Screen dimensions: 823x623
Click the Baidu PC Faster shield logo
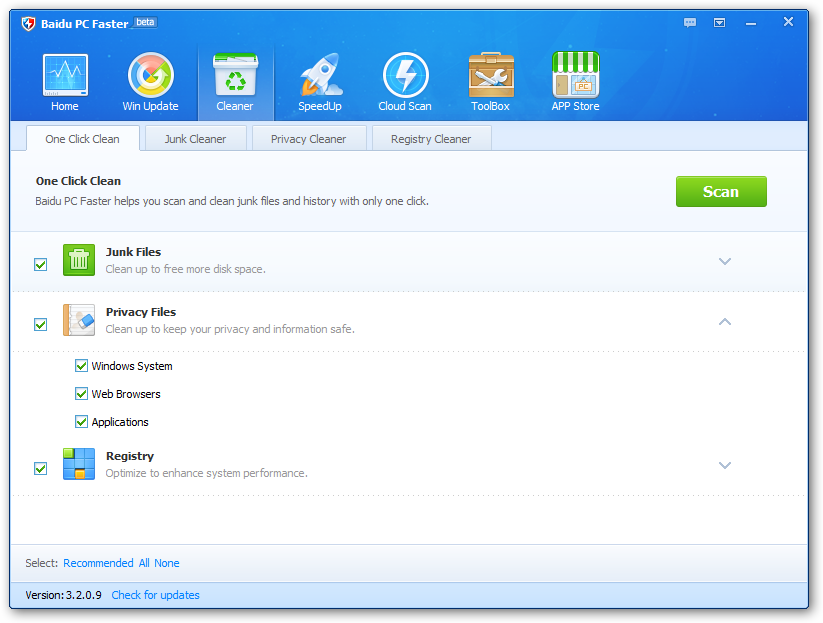coord(28,24)
